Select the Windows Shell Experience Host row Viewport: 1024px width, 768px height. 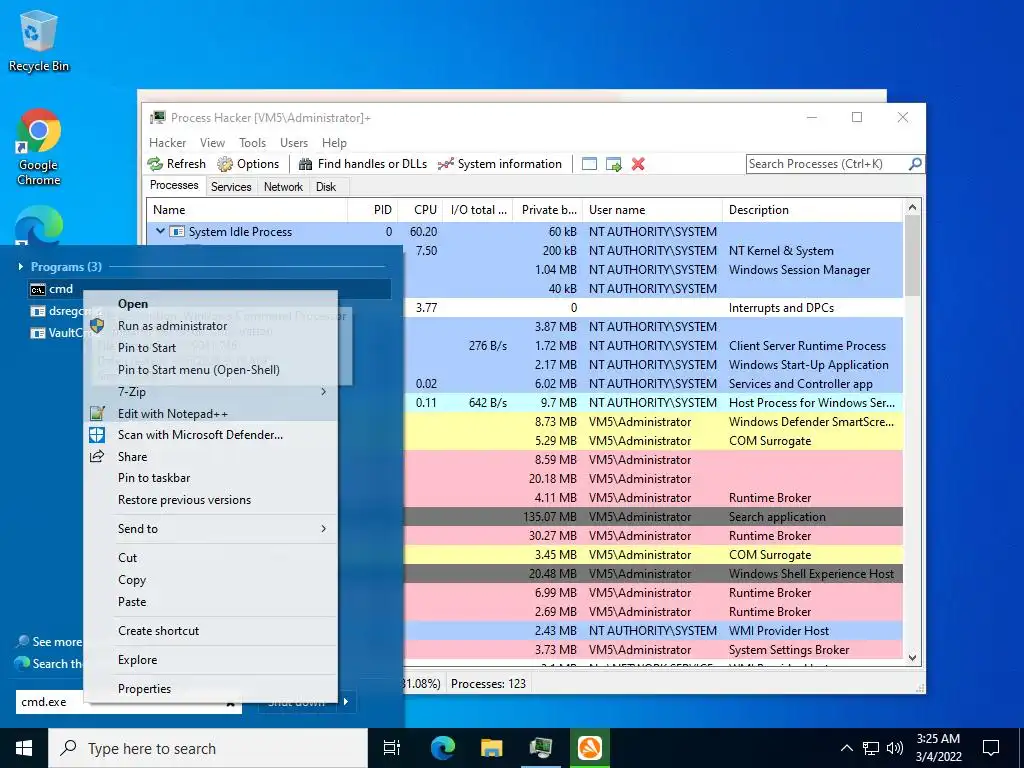(653, 573)
